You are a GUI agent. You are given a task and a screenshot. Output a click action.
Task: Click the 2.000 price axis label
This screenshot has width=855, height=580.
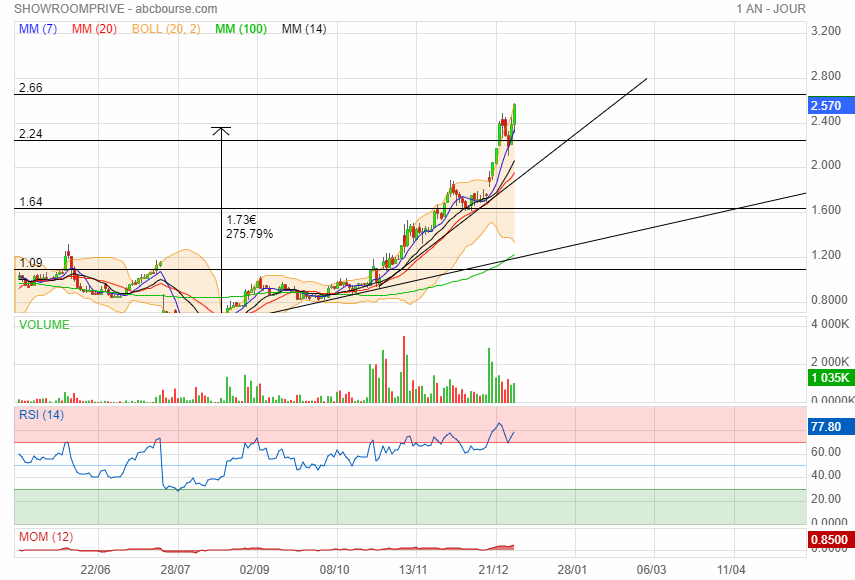[x=826, y=165]
